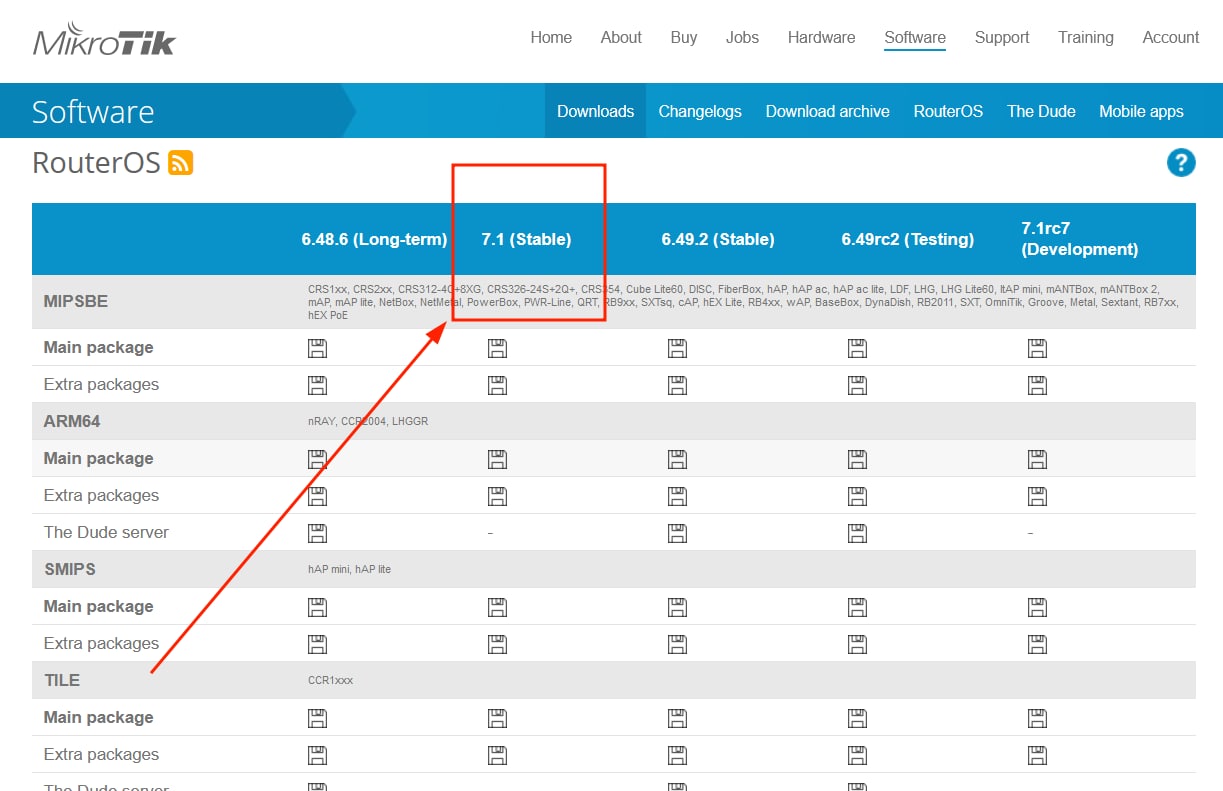Viewport: 1223px width, 791px height.
Task: Switch to the Changelogs tab
Action: tap(700, 111)
